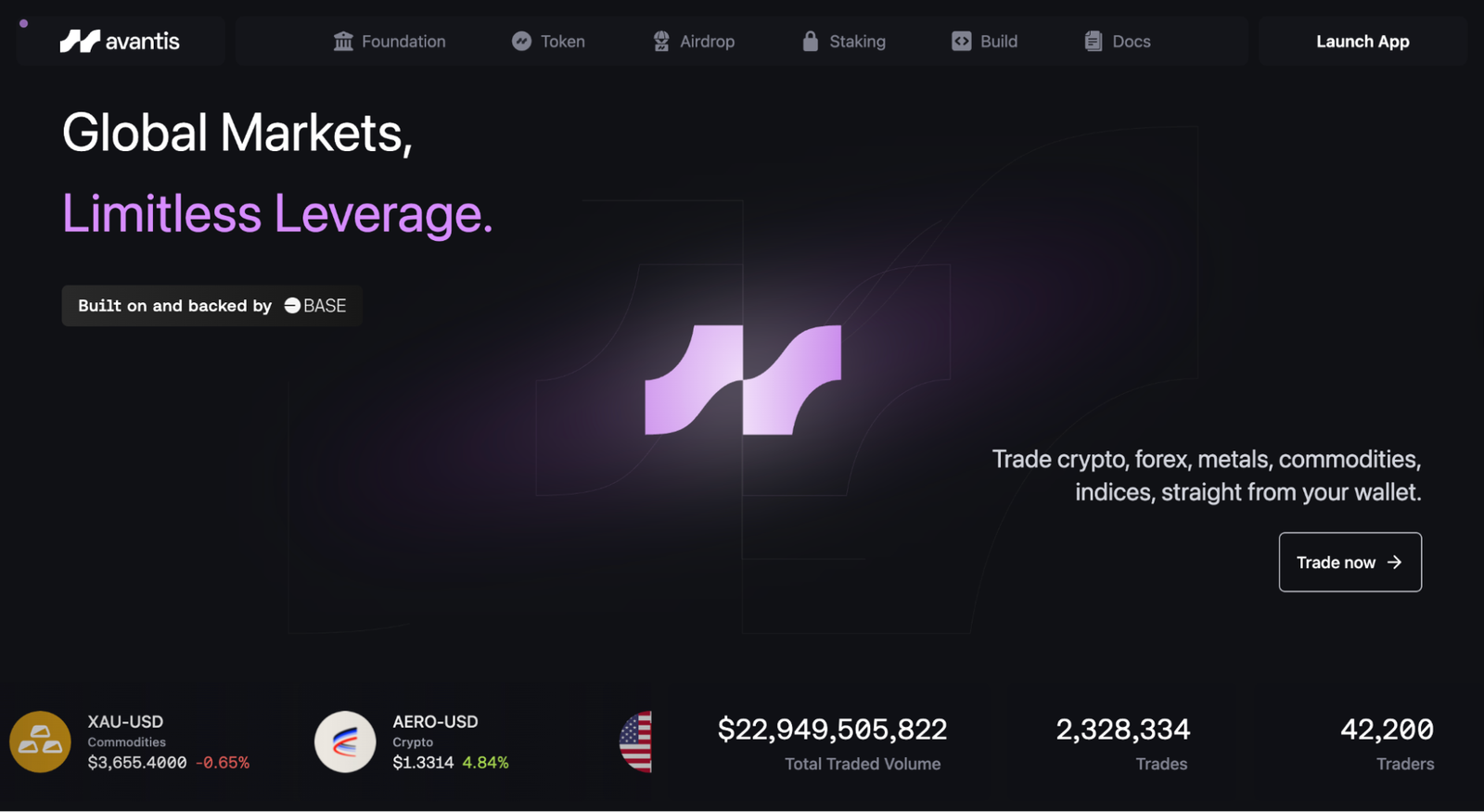
Task: Select the XAU-USD ticker label
Action: [125, 721]
